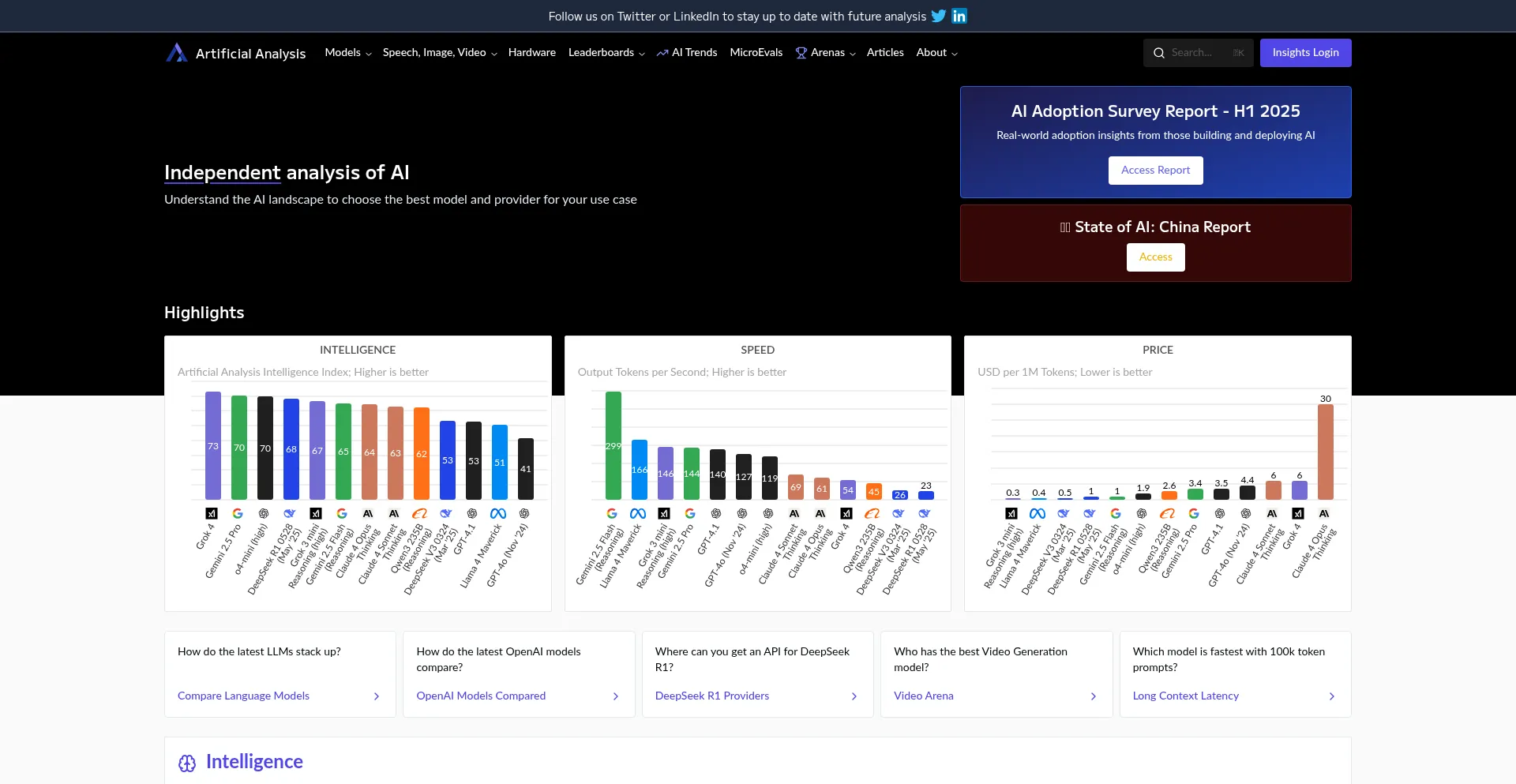Open Long Context Latency link
The width and height of the screenshot is (1516, 784).
click(1186, 696)
